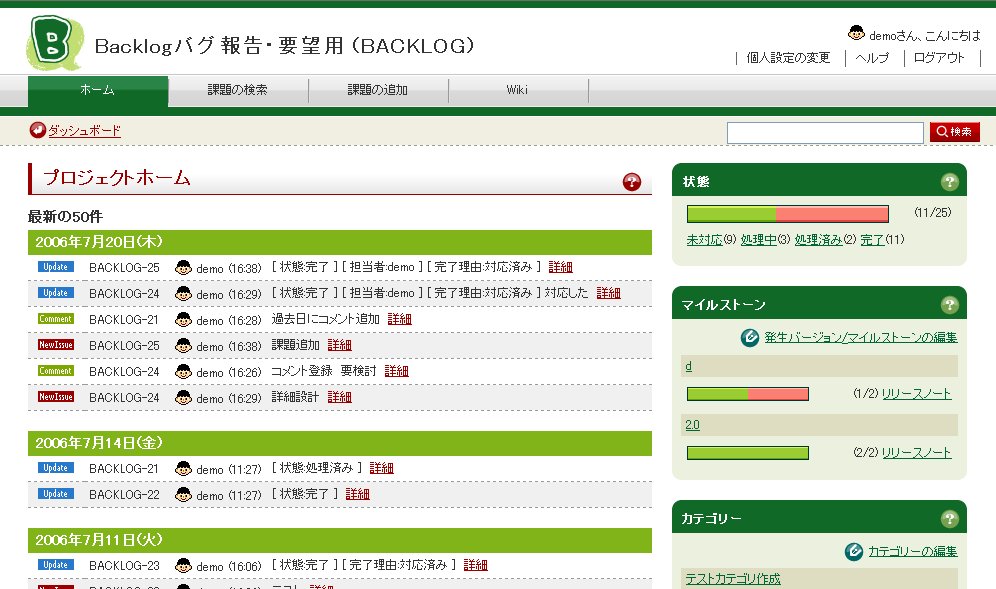Click the Backlog green B logo
This screenshot has width=996, height=589.
click(55, 42)
